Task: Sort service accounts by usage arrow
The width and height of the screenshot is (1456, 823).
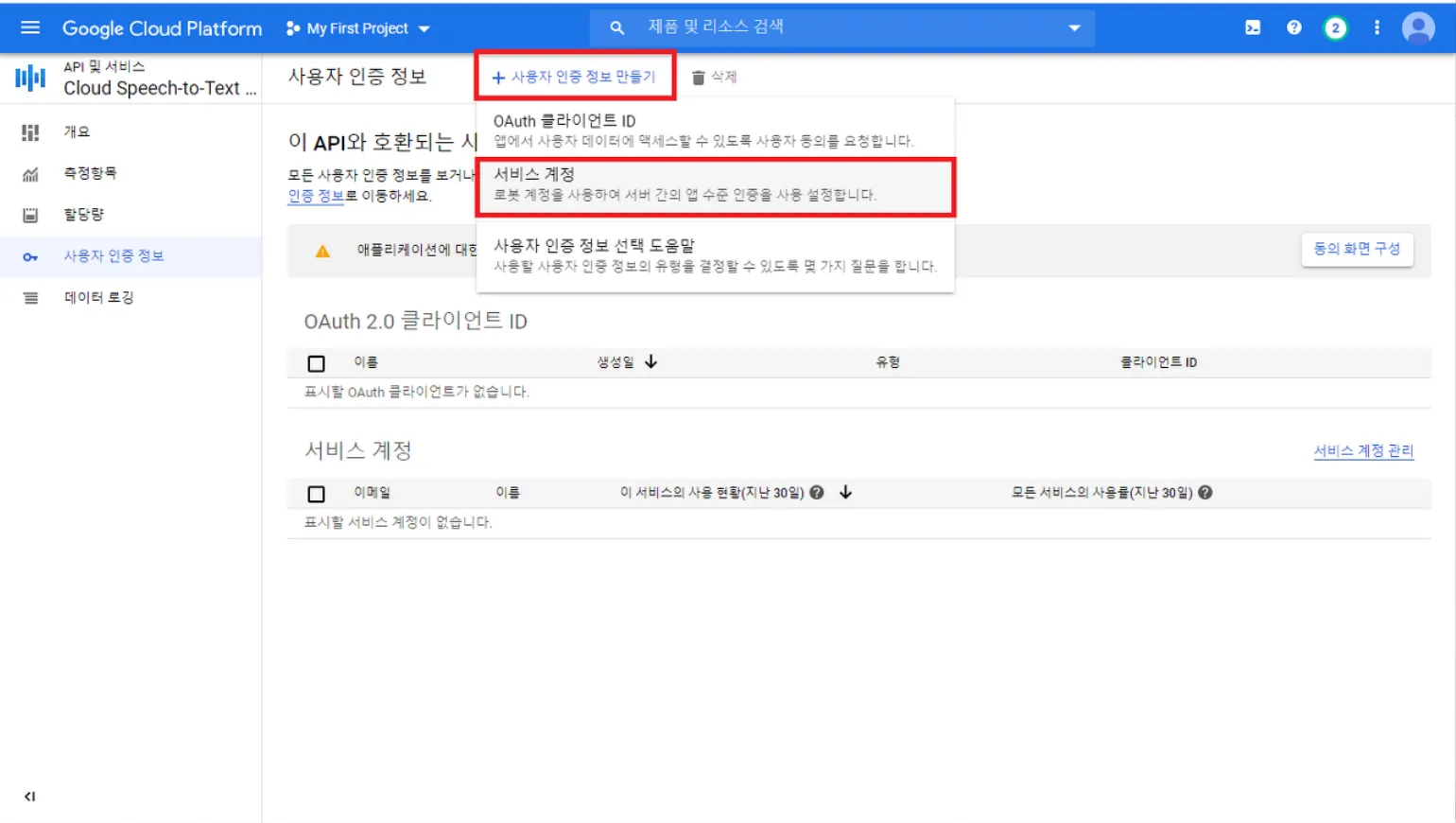Action: tap(846, 492)
